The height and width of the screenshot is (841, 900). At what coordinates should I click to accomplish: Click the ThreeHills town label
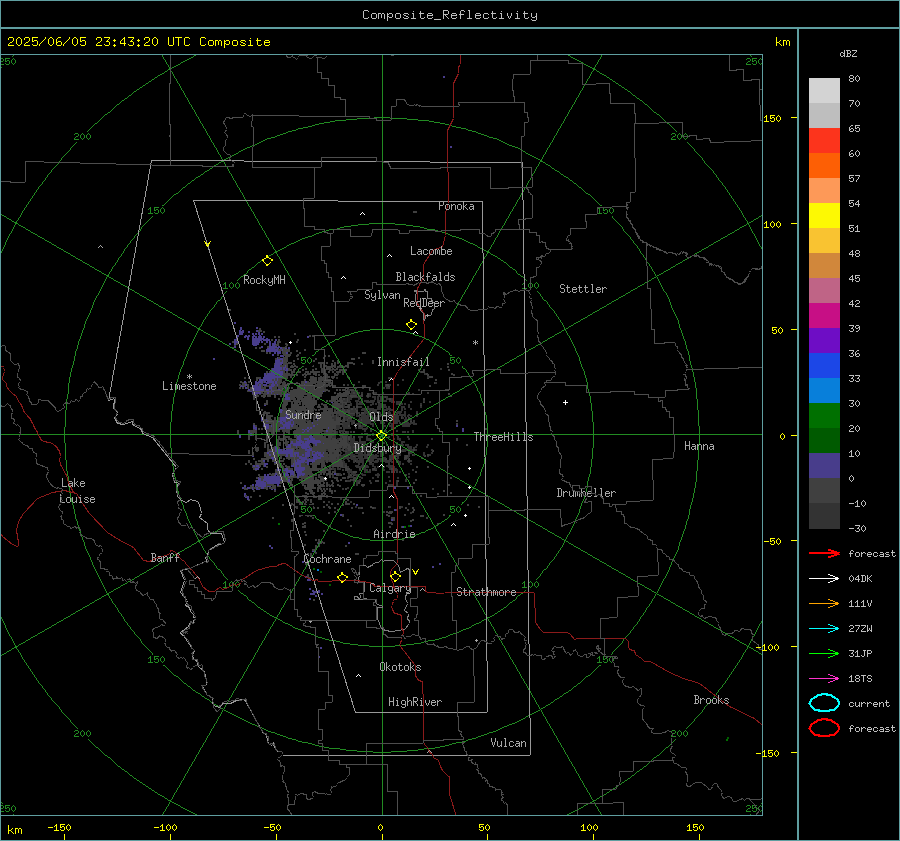click(503, 437)
